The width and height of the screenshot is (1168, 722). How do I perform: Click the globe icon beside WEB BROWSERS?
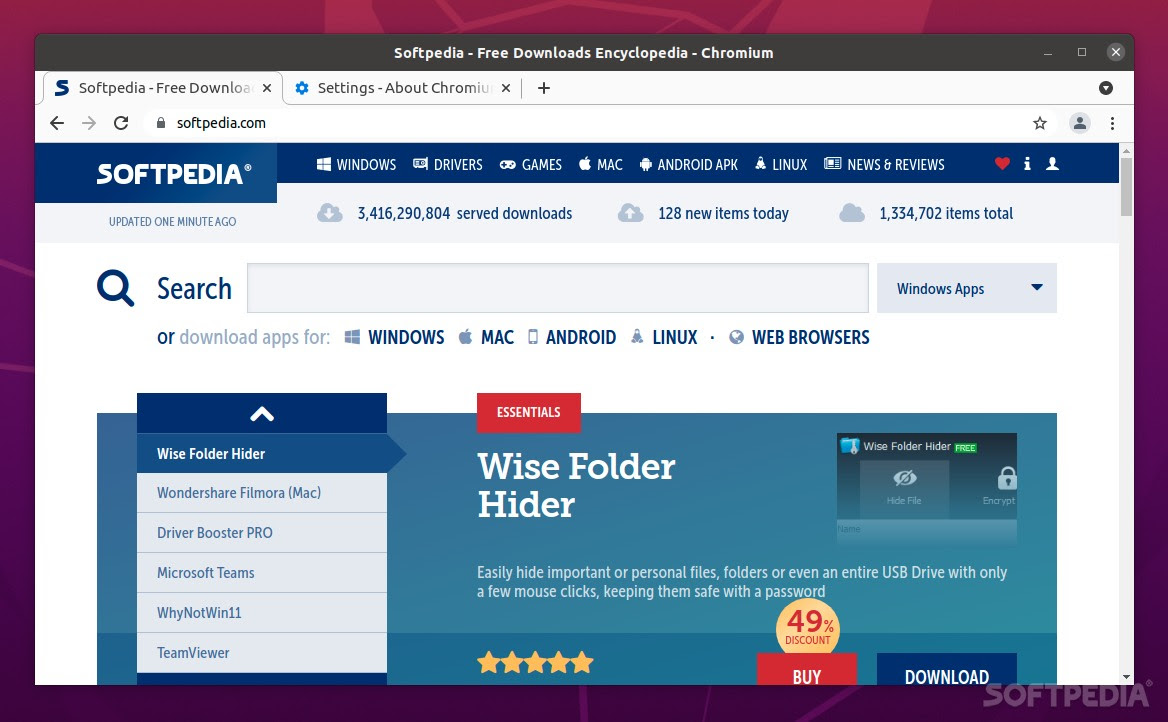click(x=736, y=338)
